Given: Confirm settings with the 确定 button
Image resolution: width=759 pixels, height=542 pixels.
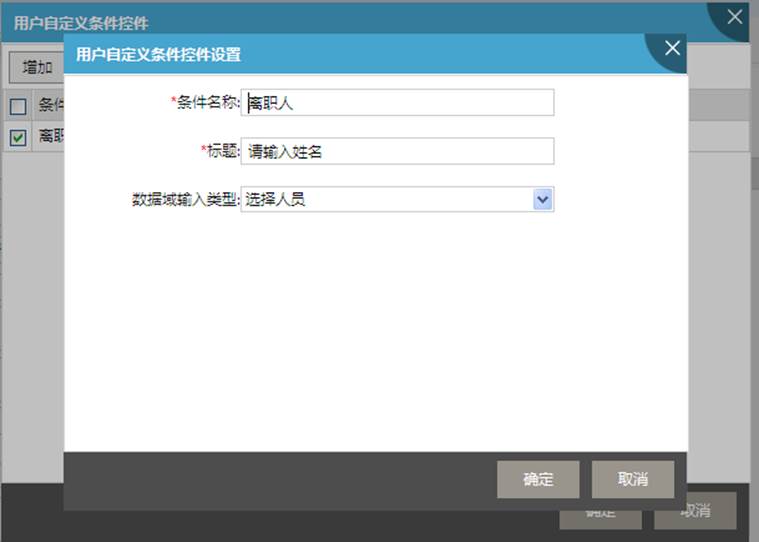Looking at the screenshot, I should coord(538,479).
